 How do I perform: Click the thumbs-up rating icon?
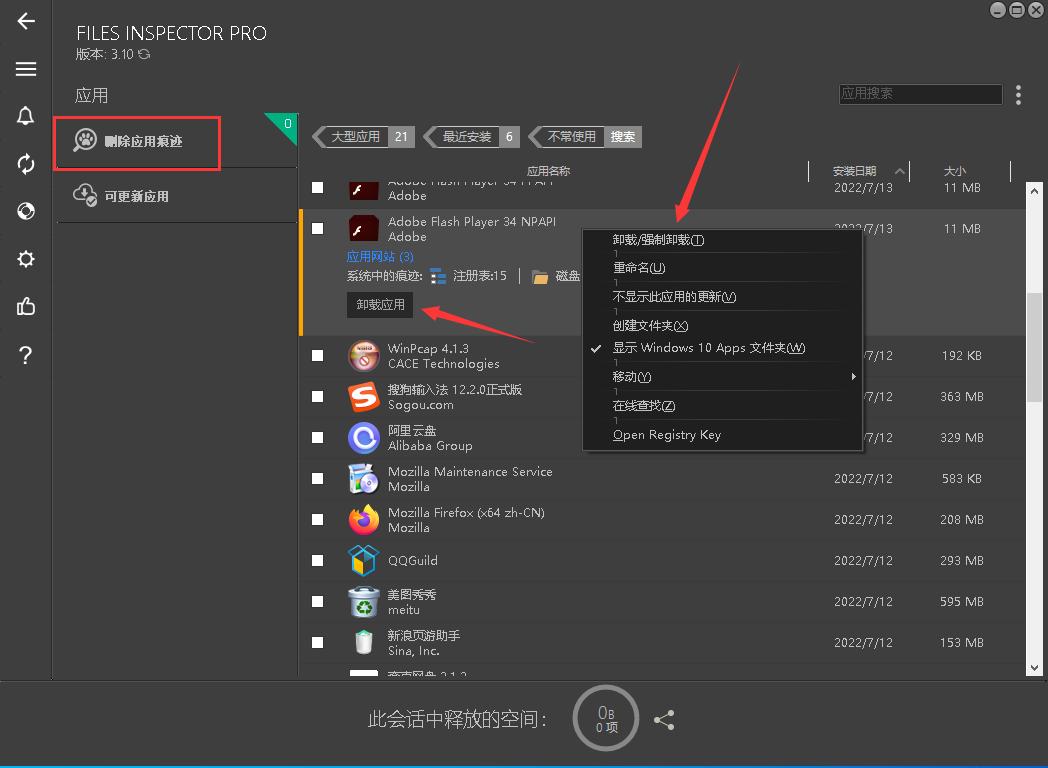pos(25,307)
